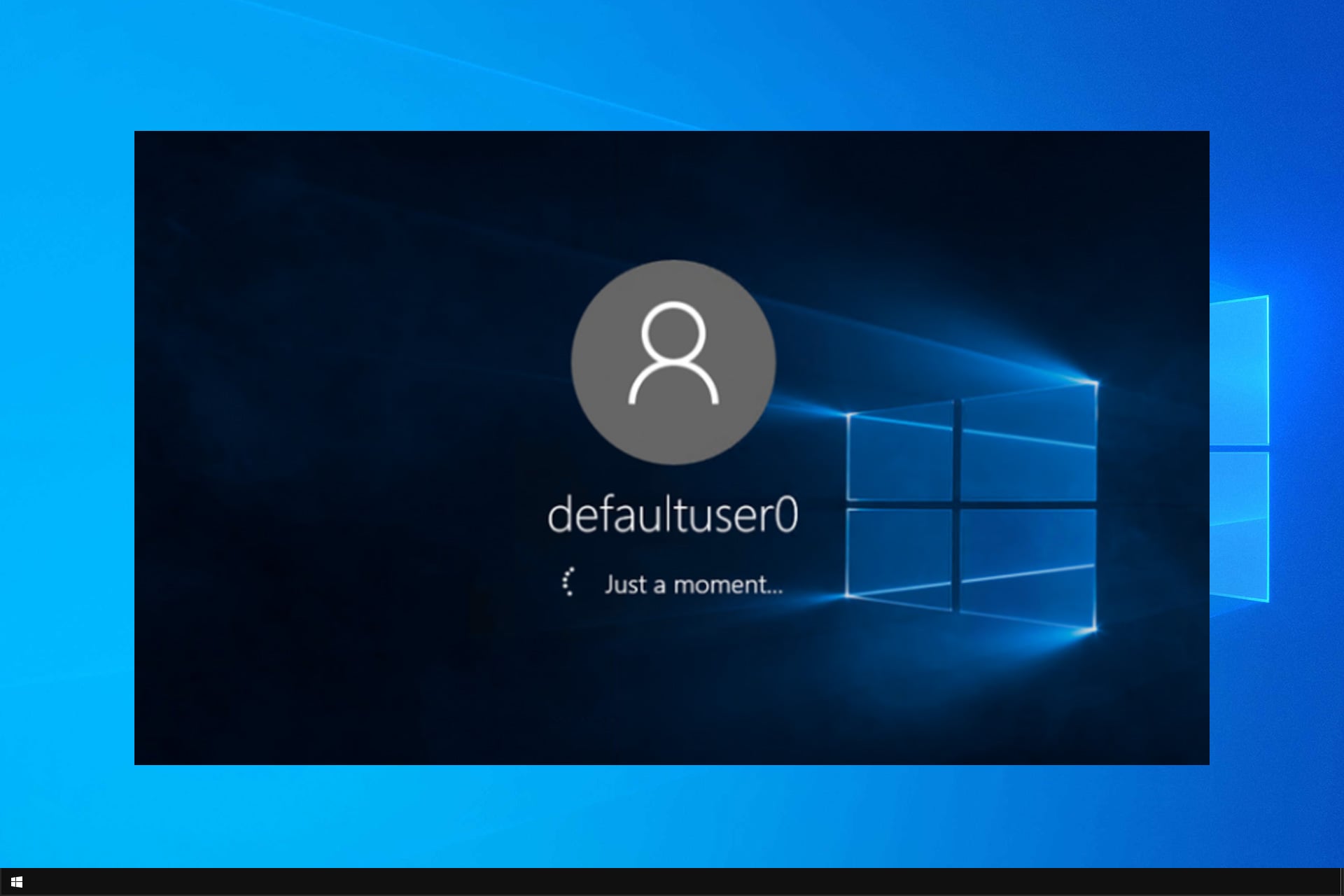Click the spinning loading indicator

point(569,582)
